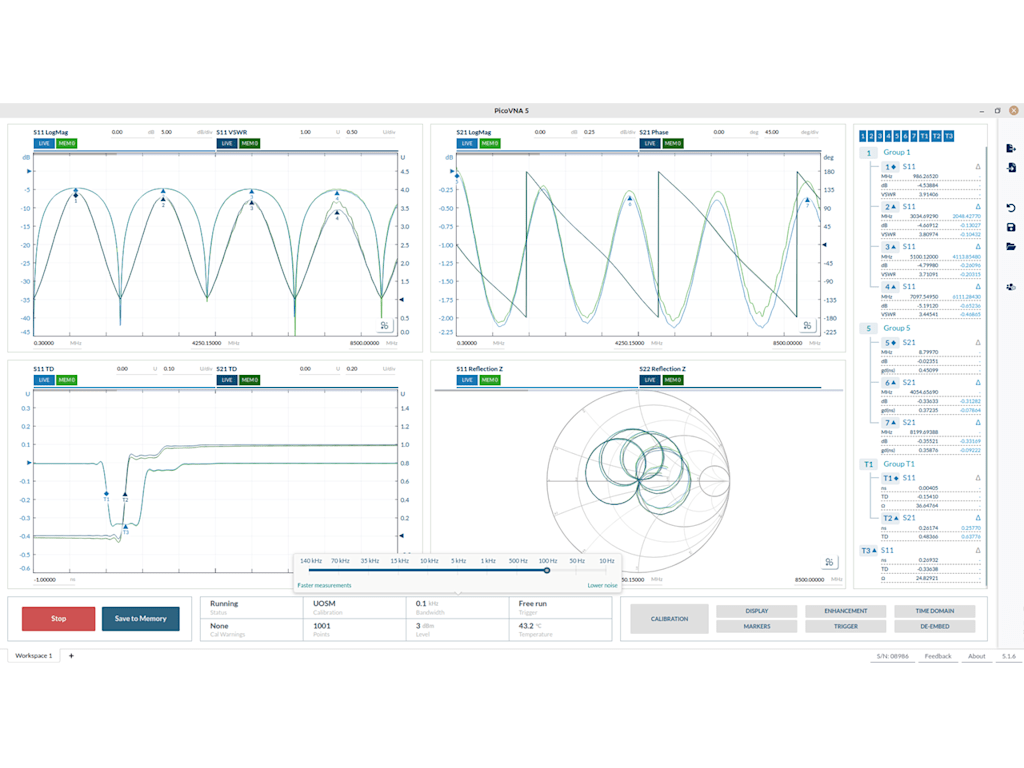Click marker 4 S11 row badge
The image size is (1024, 768).
pyautogui.click(x=890, y=287)
